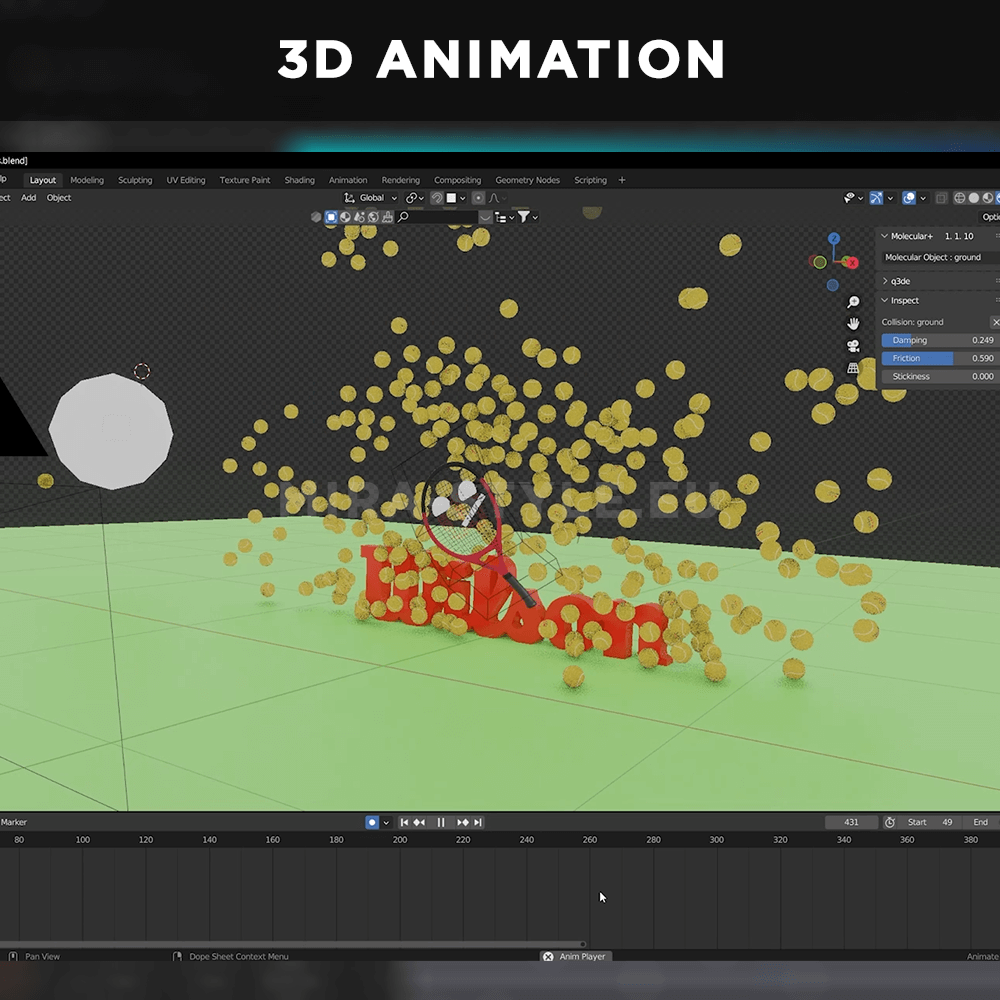Toggle the camera view icon
The height and width of the screenshot is (1000, 1000).
[853, 346]
